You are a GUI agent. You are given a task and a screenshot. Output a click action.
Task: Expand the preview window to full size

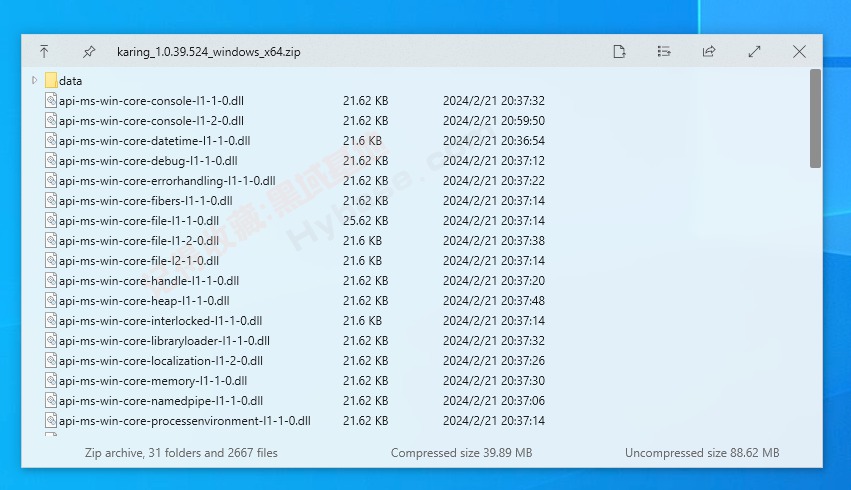(x=754, y=52)
